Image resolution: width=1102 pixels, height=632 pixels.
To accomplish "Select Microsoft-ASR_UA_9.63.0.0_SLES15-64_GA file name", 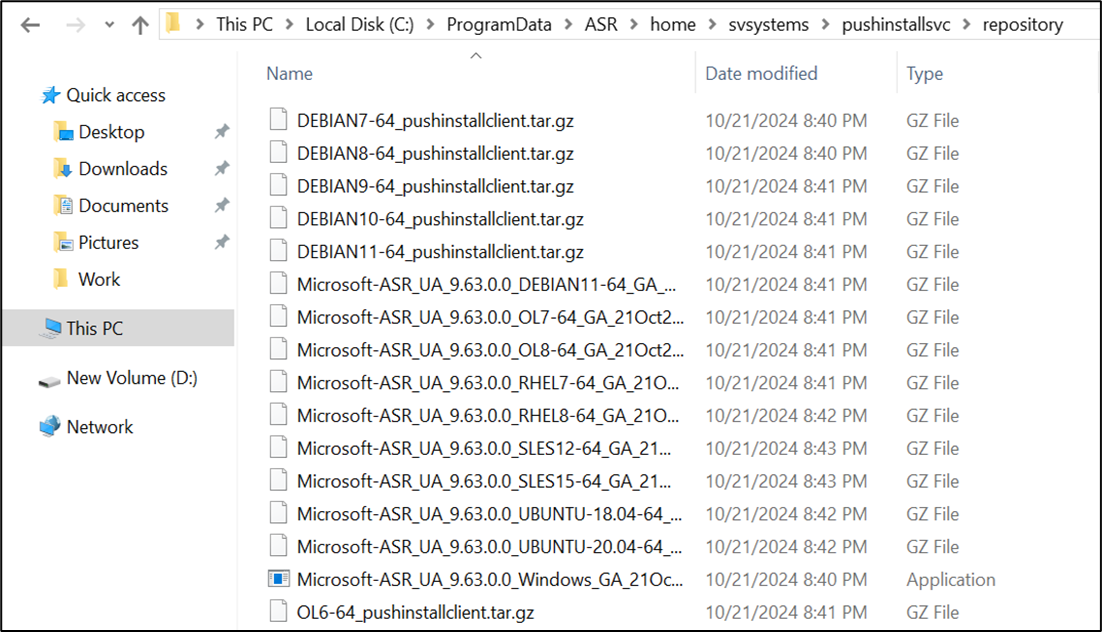I will pos(484,481).
